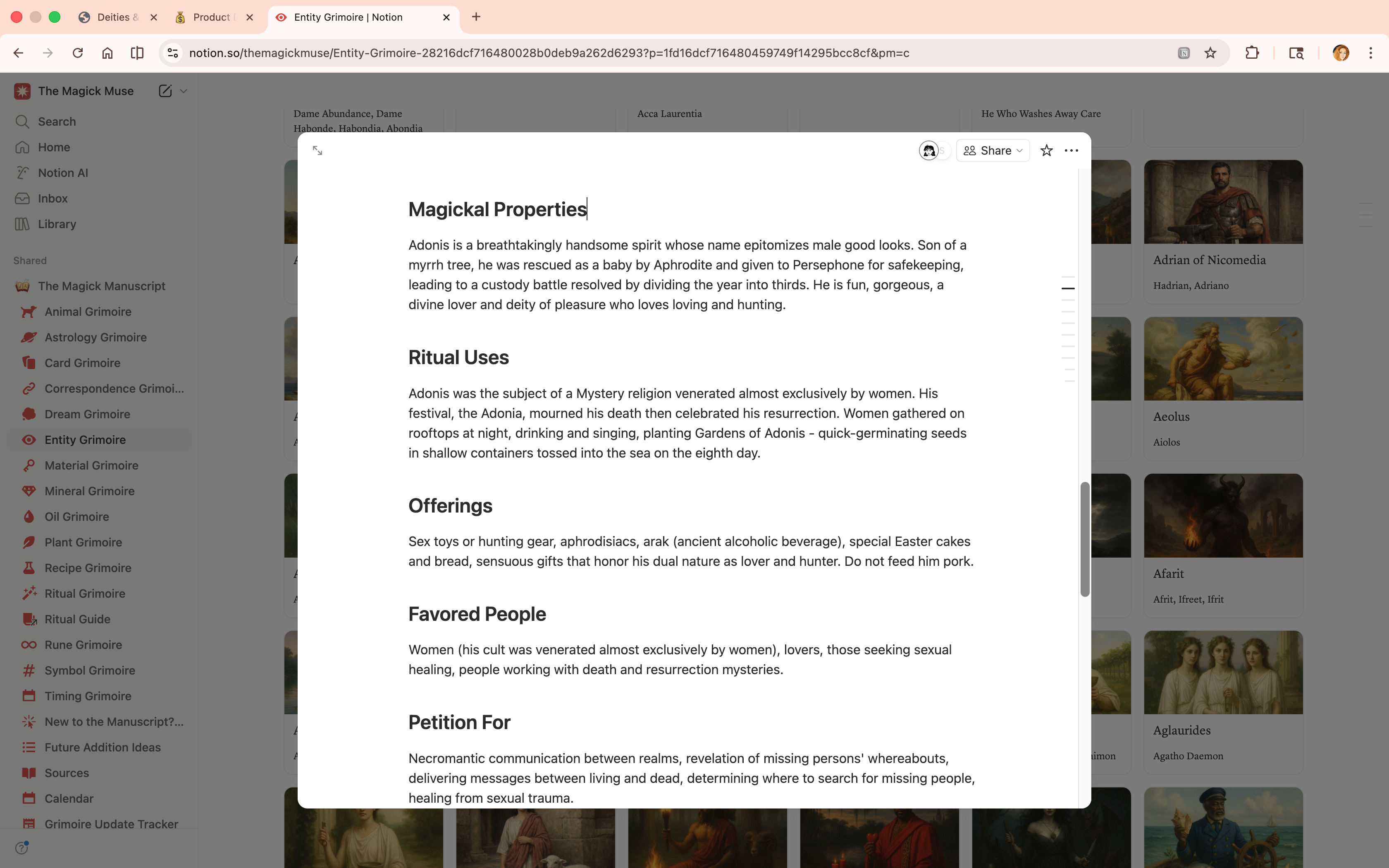The height and width of the screenshot is (868, 1389).
Task: Go back in browser history
Action: (x=18, y=53)
